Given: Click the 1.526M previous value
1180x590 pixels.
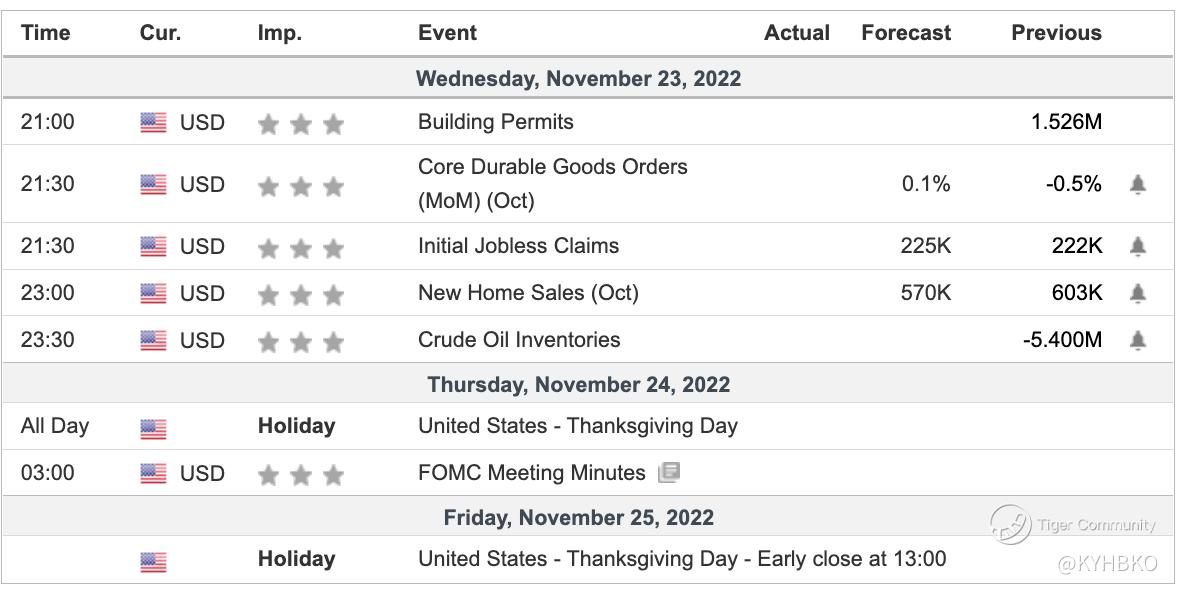Looking at the screenshot, I should pyautogui.click(x=1066, y=123).
